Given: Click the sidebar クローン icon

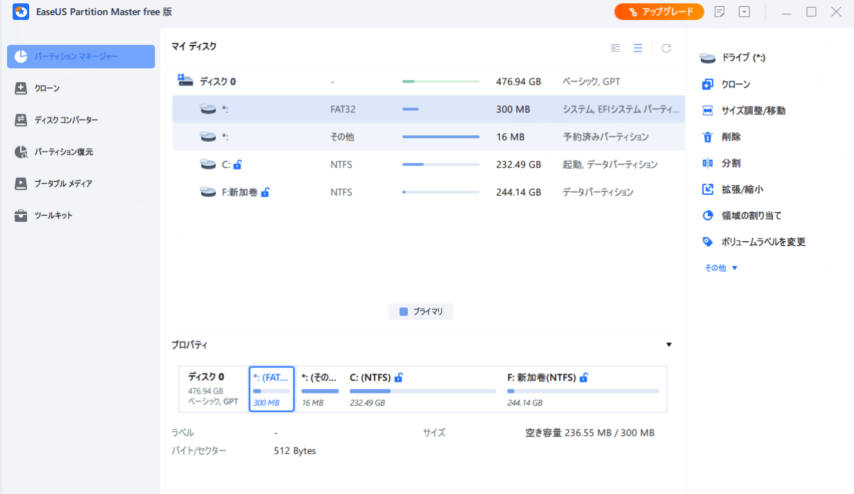Looking at the screenshot, I should tap(21, 88).
